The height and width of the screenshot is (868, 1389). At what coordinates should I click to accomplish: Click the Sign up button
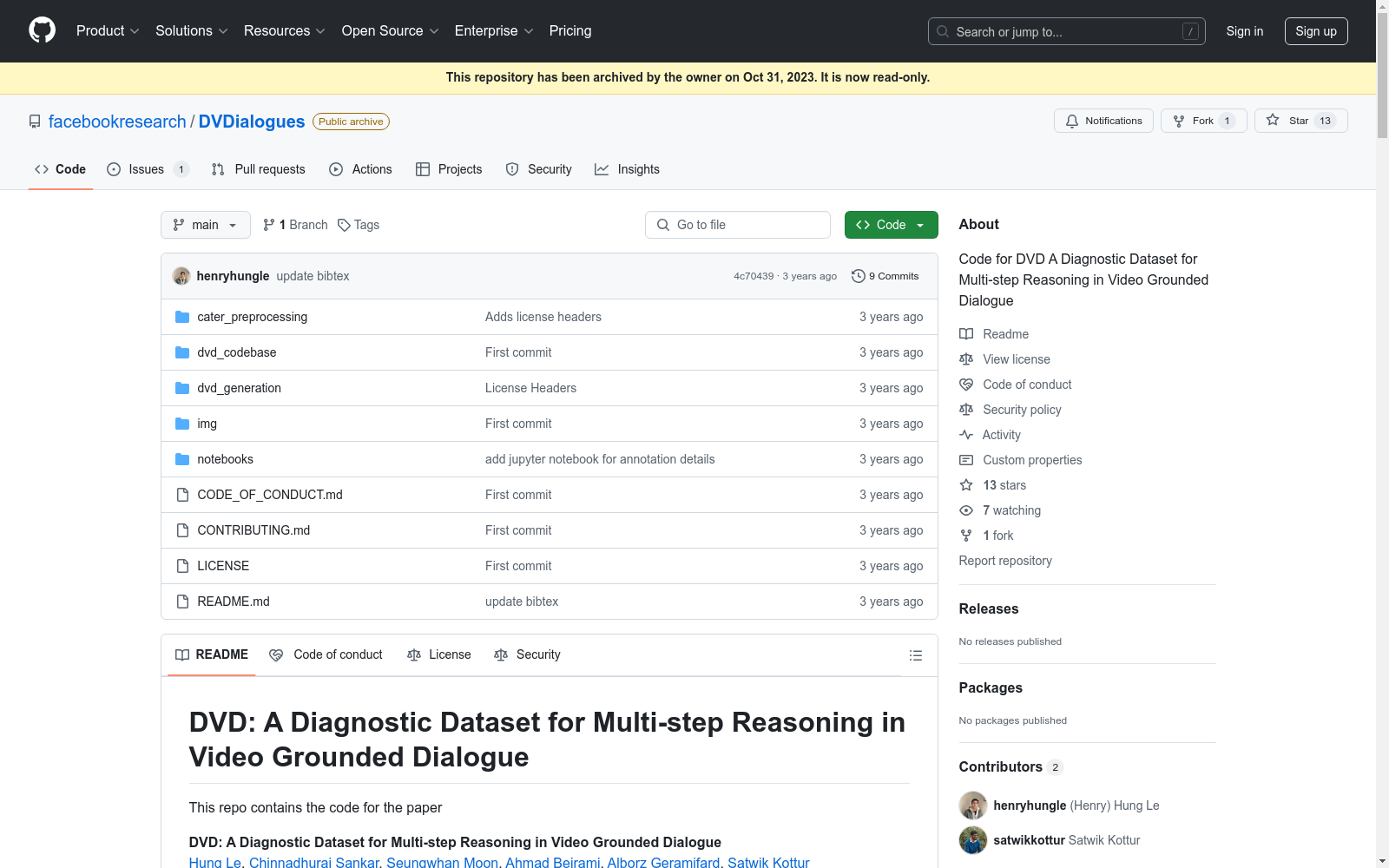click(1315, 31)
